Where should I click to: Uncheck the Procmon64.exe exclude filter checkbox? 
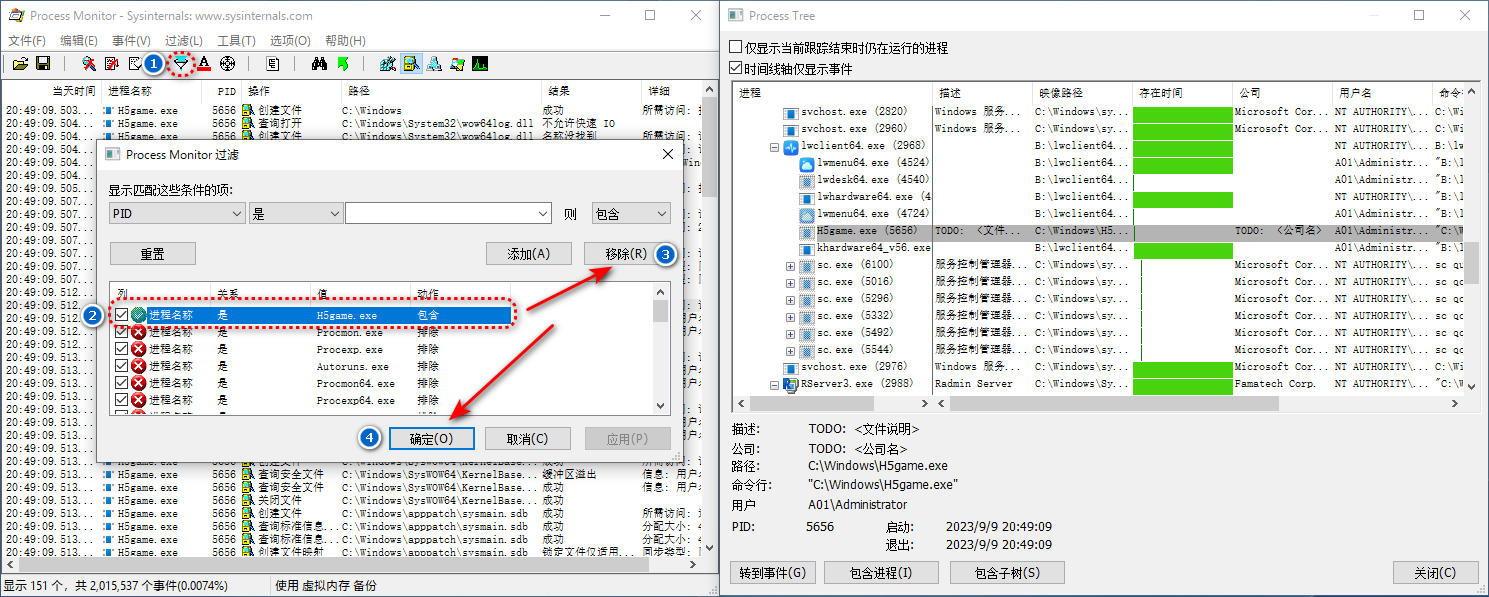pos(122,383)
